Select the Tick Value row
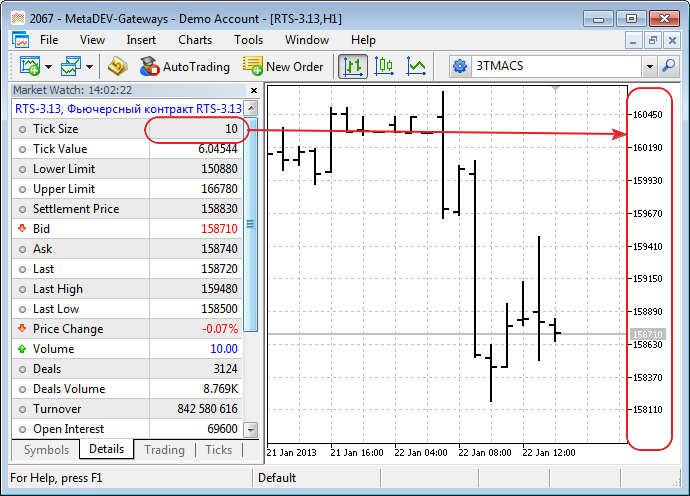Image resolution: width=690 pixels, height=496 pixels. pos(128,149)
